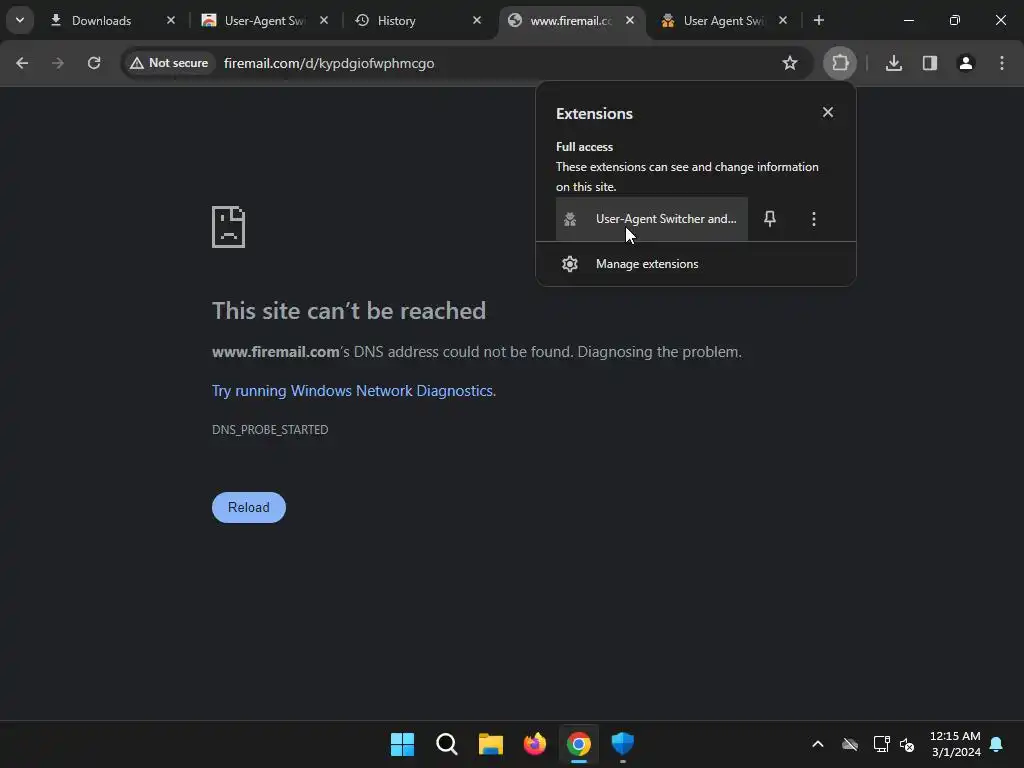Restore down the Chrome window
Viewport: 1024px width, 768px height.
(x=955, y=20)
